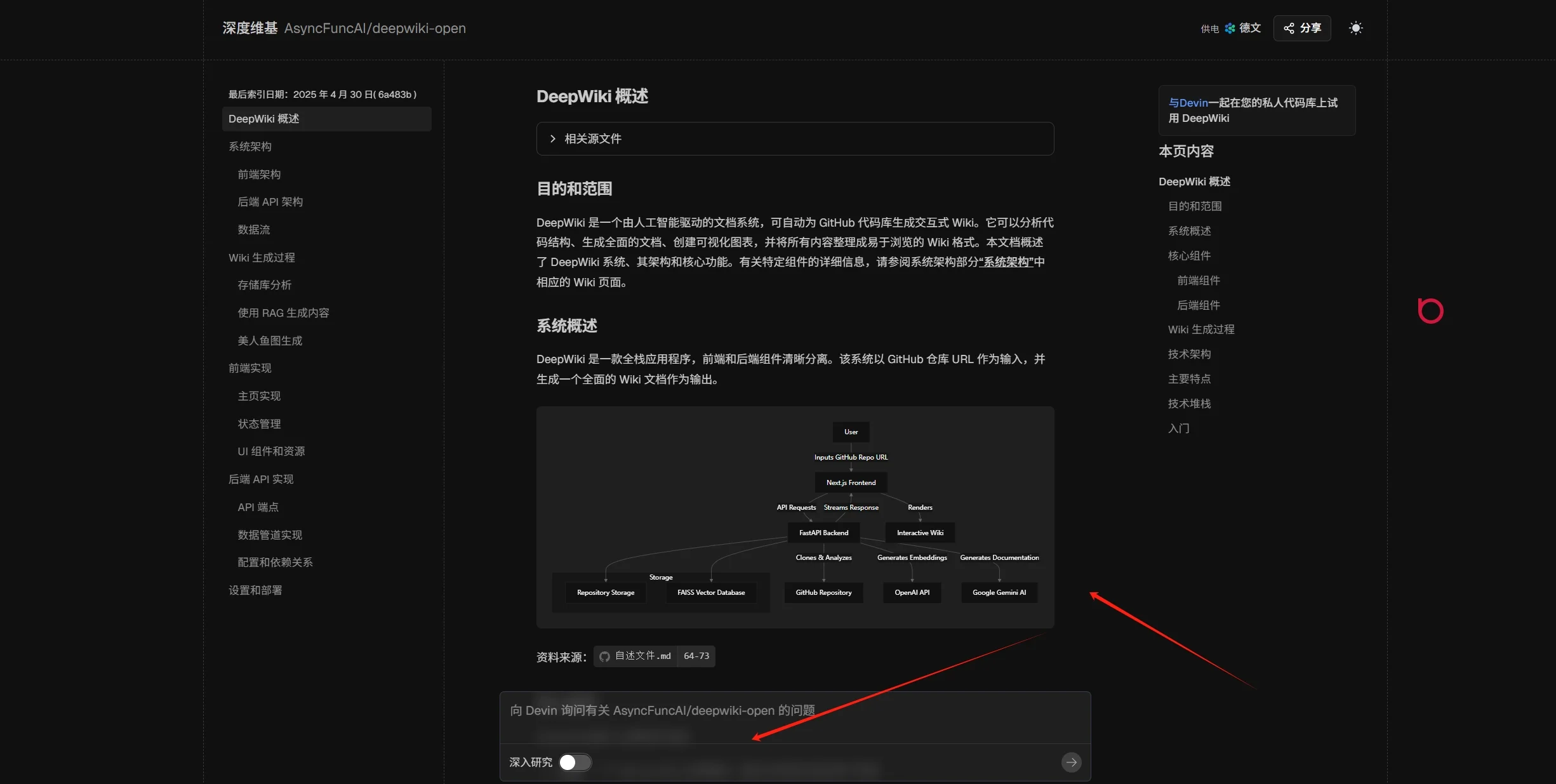Open 系统架构 in the left sidebar
Image resolution: width=1556 pixels, height=784 pixels.
250,147
